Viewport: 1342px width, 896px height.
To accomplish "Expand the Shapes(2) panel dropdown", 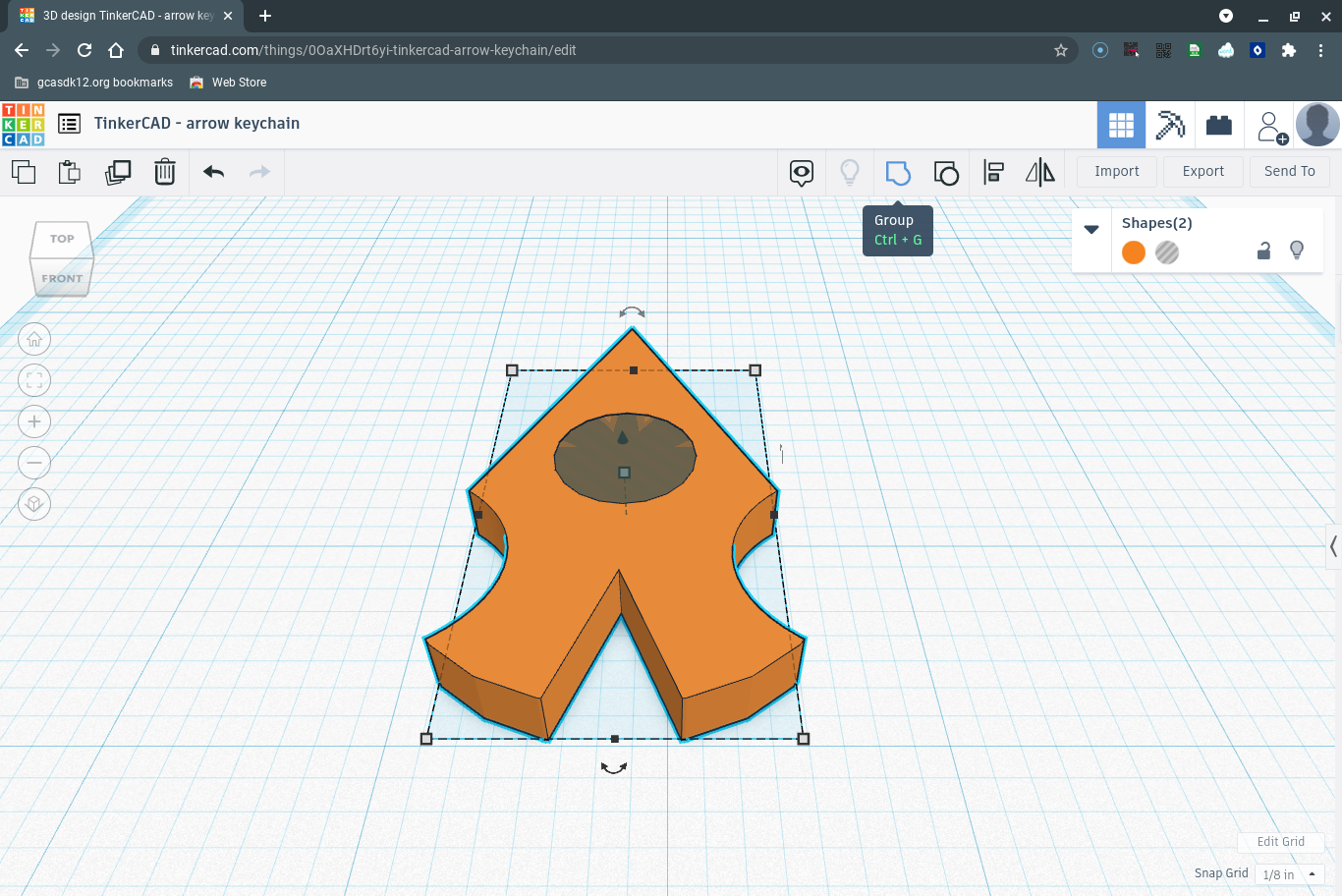I will 1091,228.
